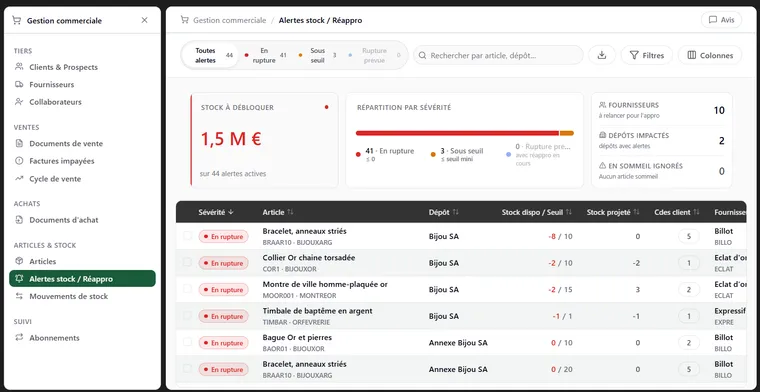Click Fournisseurs à relancer count 10
This screenshot has height=392, width=760.
tap(719, 110)
